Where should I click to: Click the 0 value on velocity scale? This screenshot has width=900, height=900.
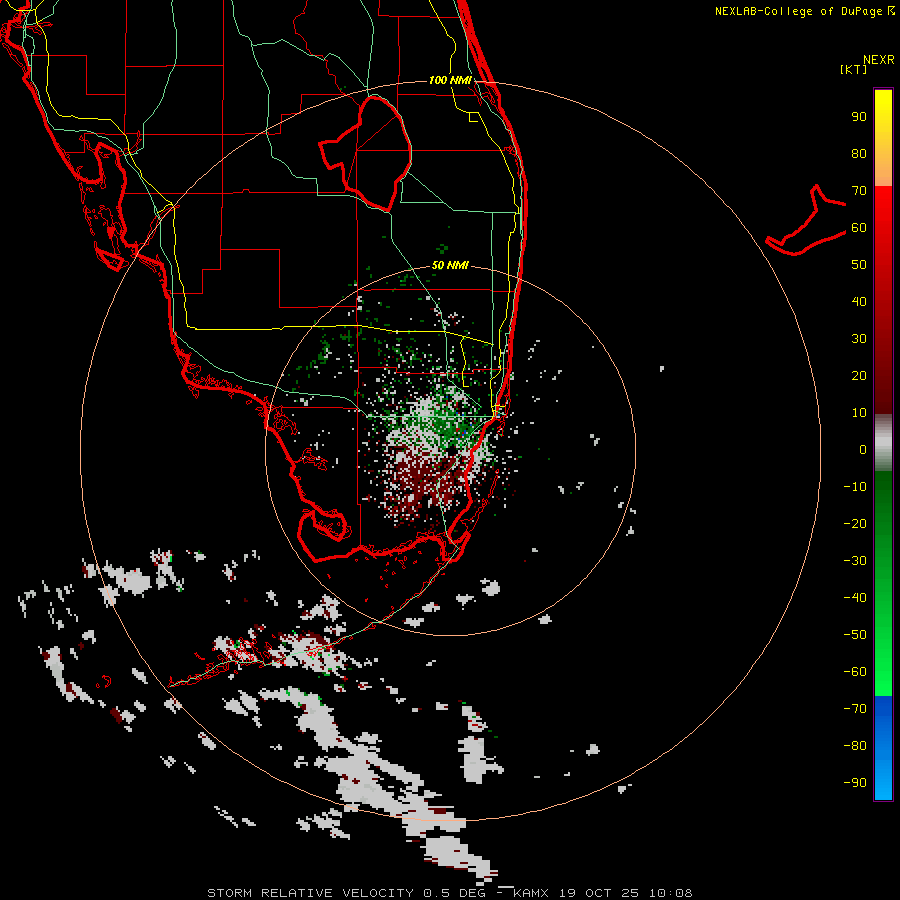[863, 449]
